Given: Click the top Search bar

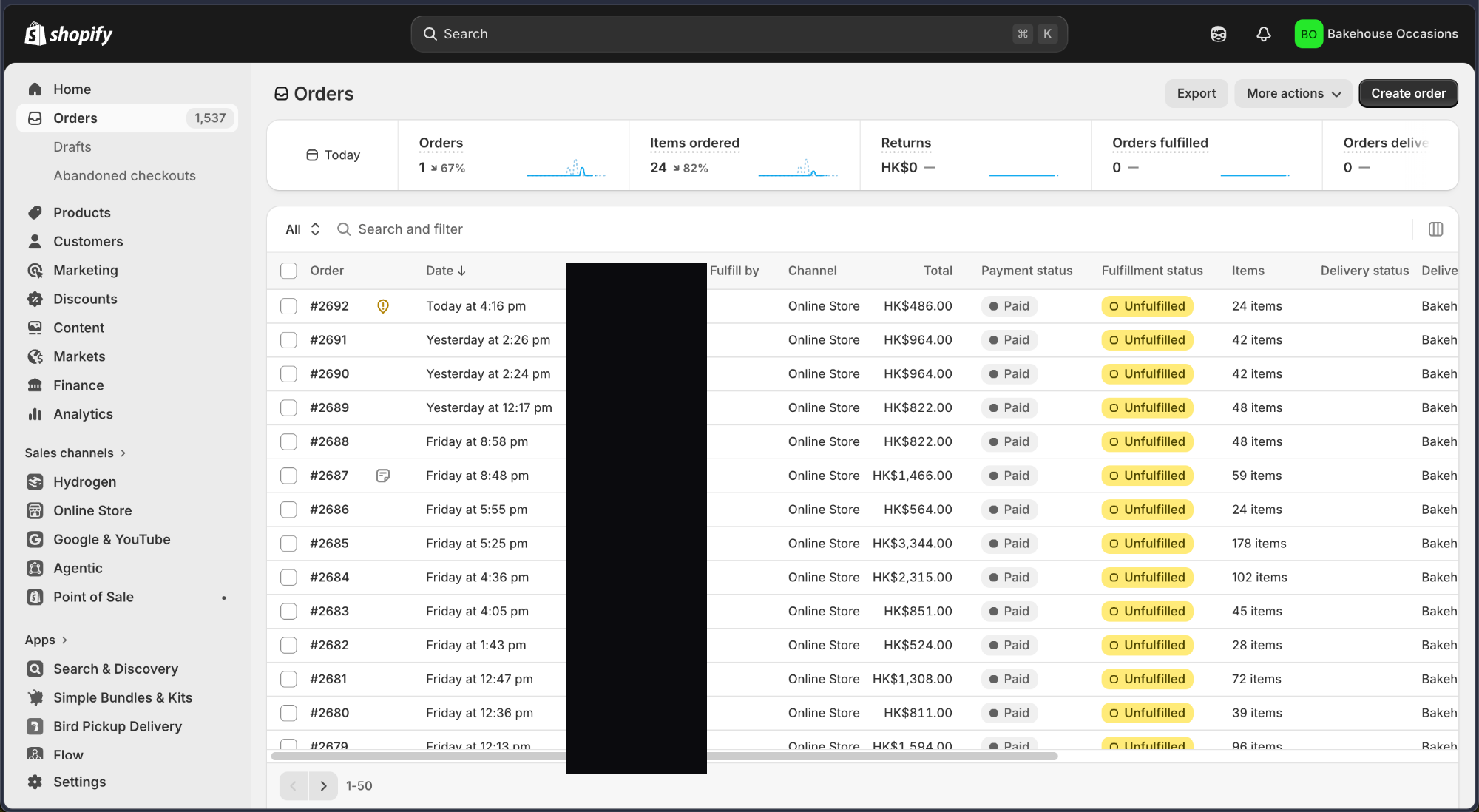Looking at the screenshot, I should click(x=739, y=34).
